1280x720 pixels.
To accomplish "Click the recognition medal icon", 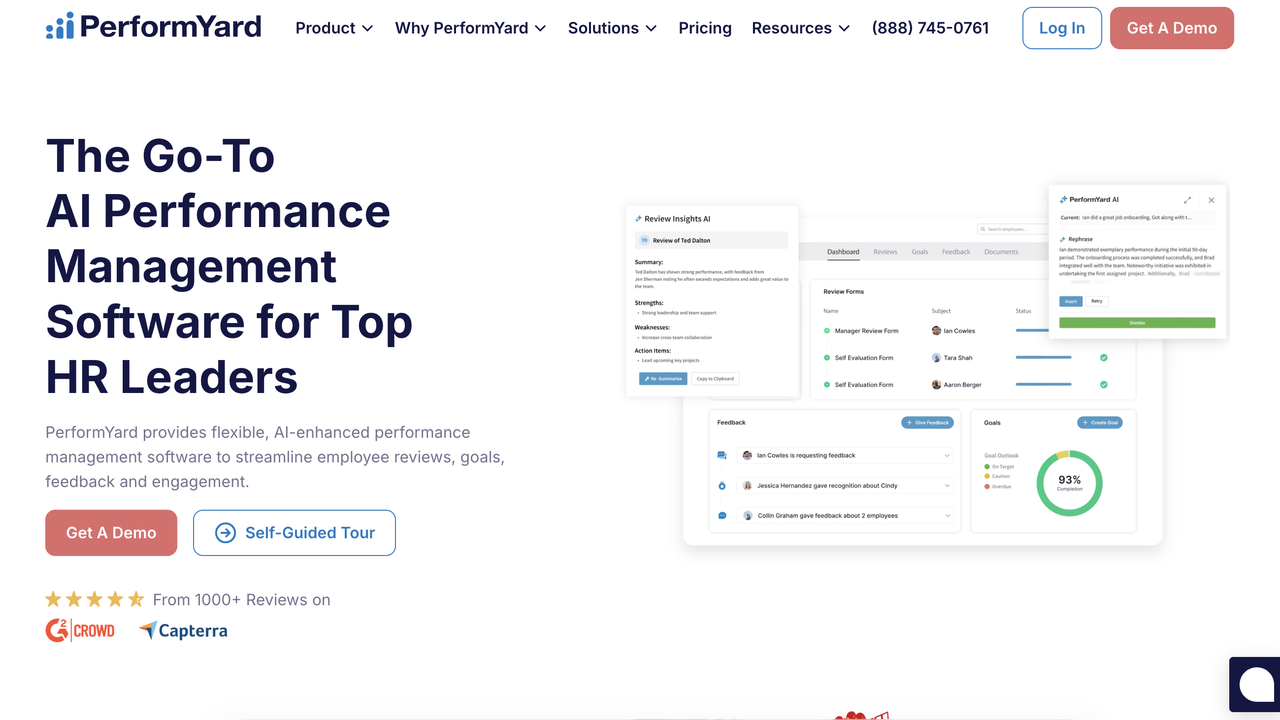I will (722, 485).
